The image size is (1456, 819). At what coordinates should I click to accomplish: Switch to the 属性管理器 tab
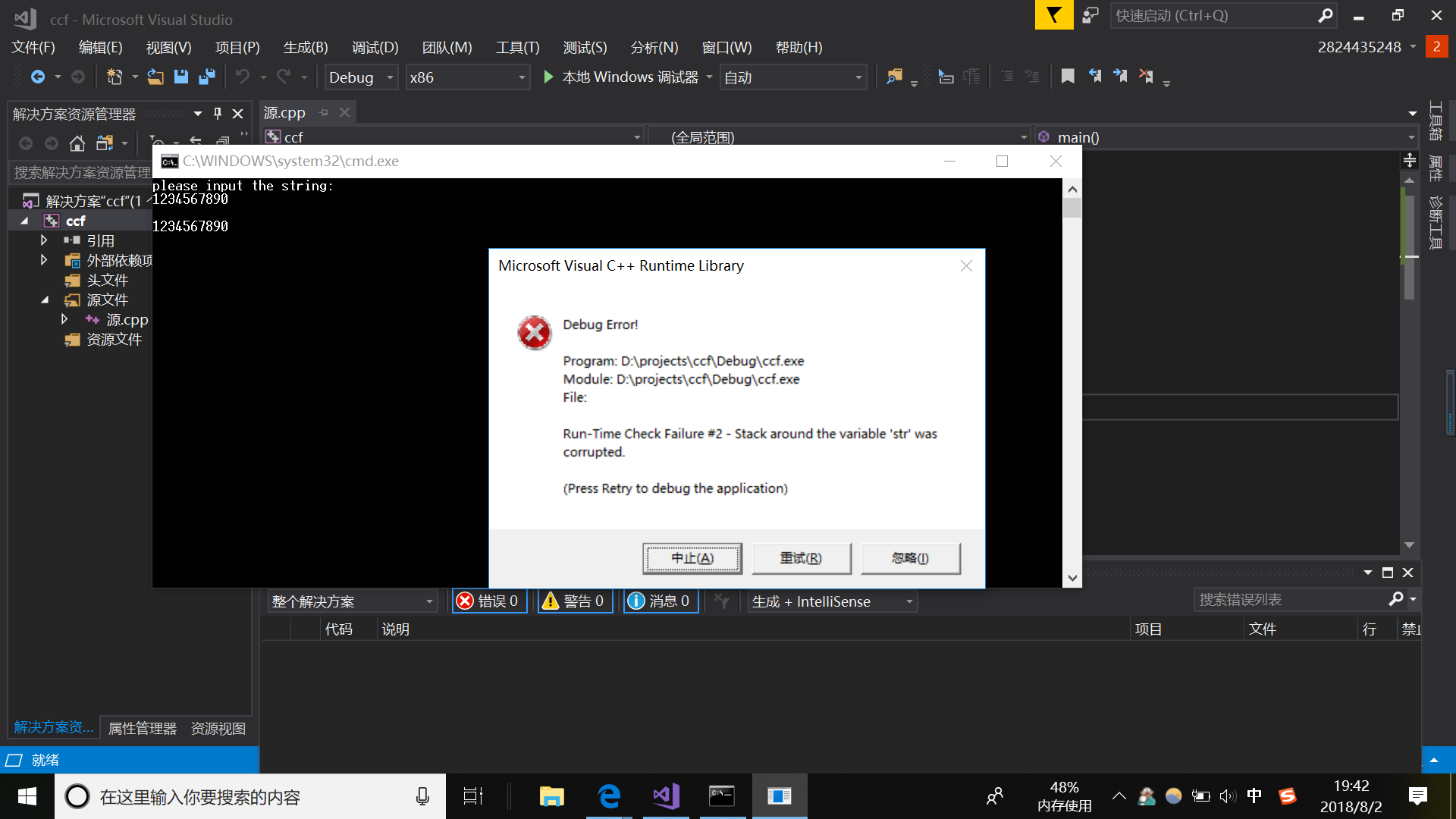point(142,728)
